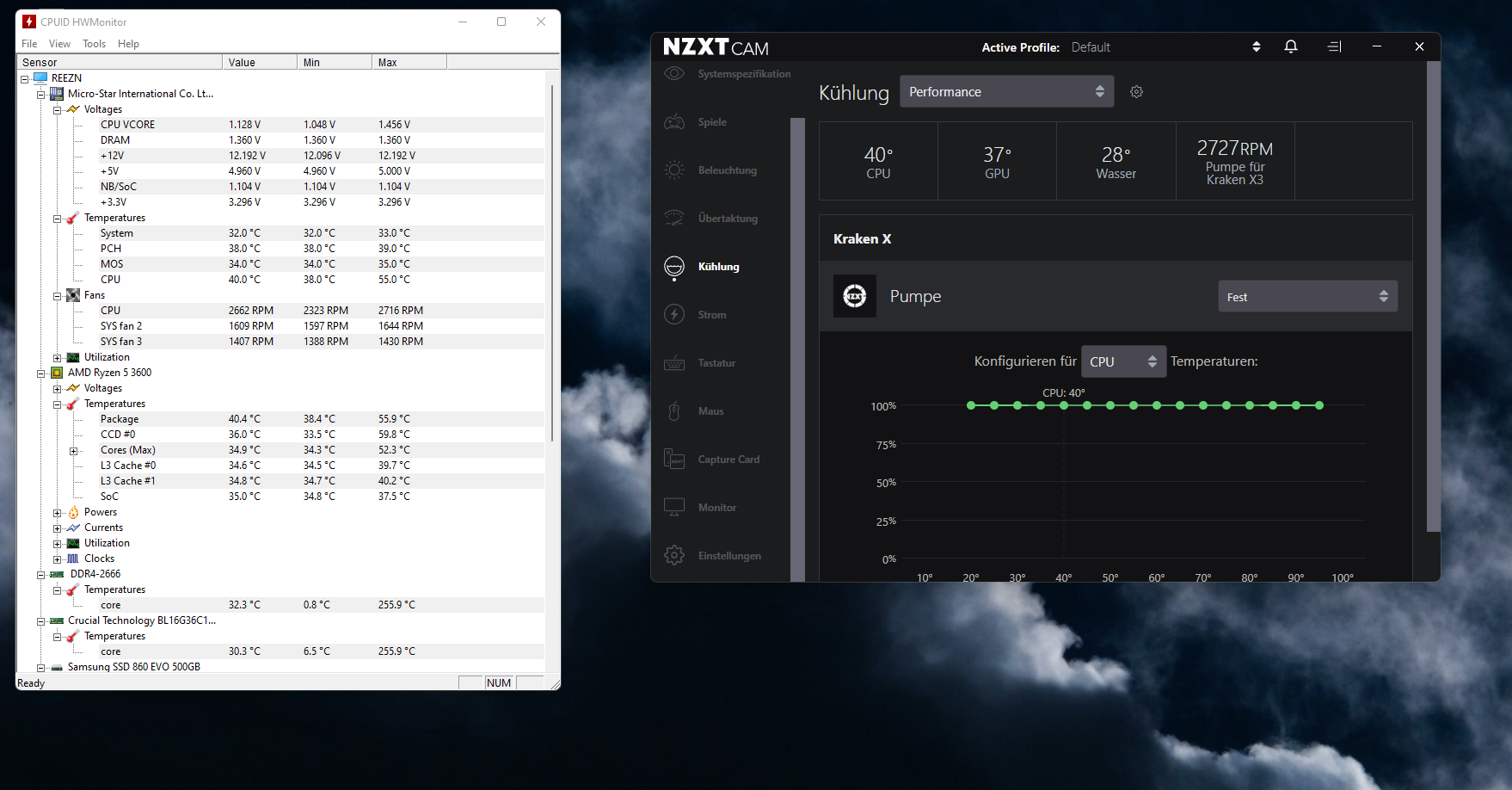Screen dimensions: 1512x790
Task: Open the Spiele gamepad icon in NZXT CAM
Action: coord(674,122)
